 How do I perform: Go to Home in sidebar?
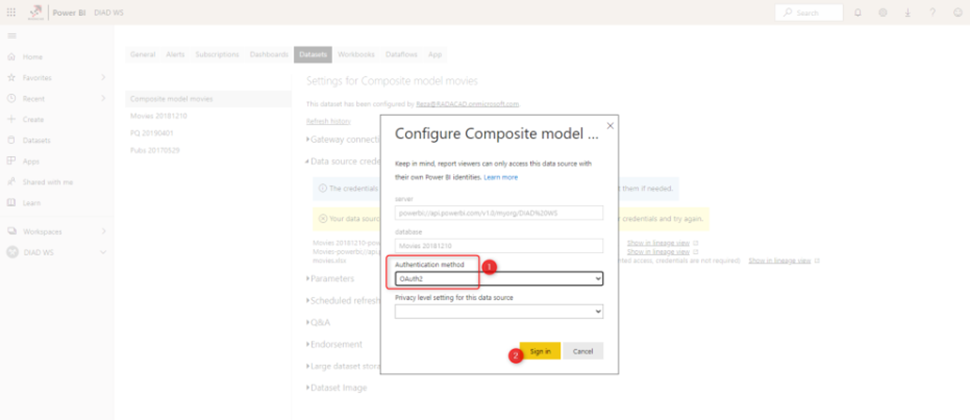pyautogui.click(x=32, y=57)
